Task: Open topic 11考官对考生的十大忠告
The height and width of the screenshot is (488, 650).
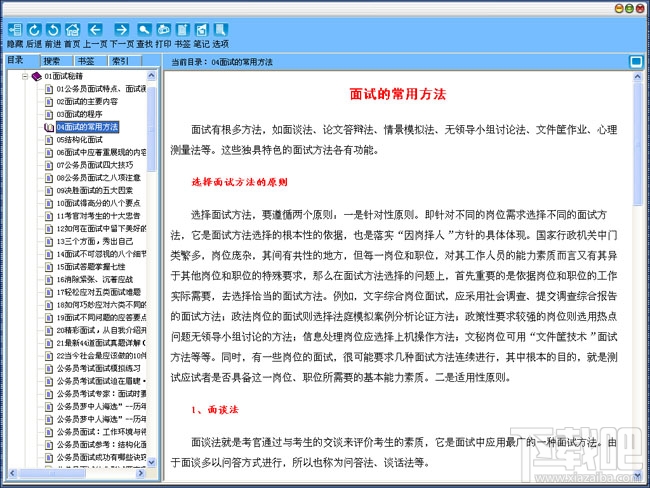Action: point(99,216)
